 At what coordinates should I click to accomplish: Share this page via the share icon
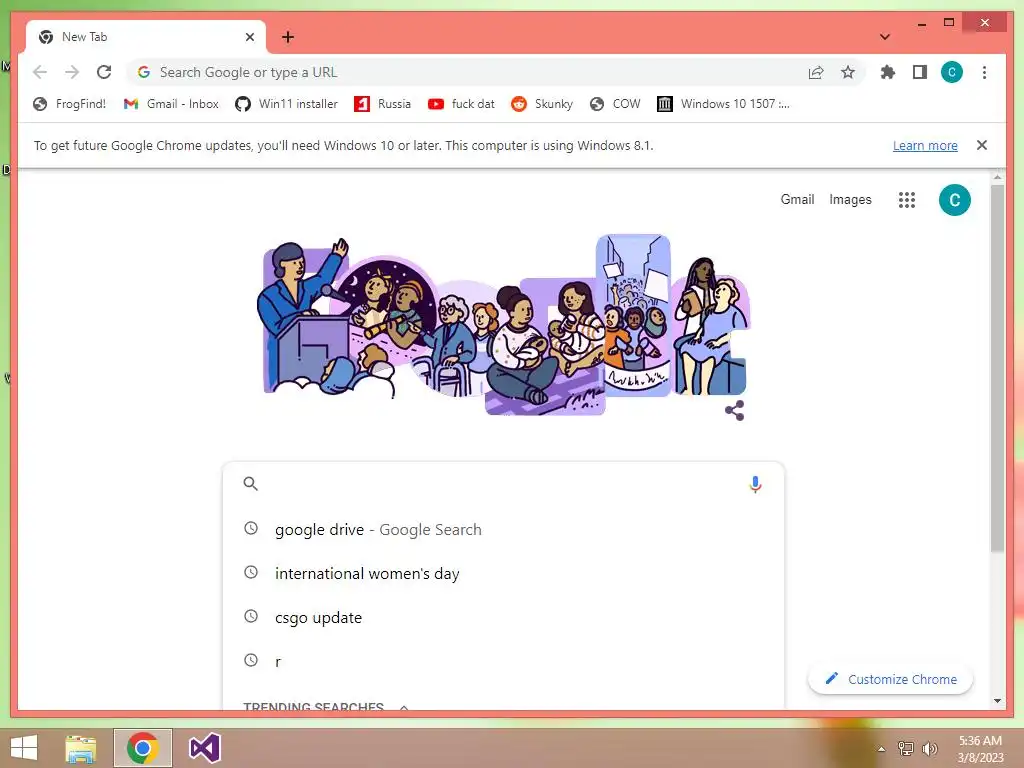pos(816,72)
